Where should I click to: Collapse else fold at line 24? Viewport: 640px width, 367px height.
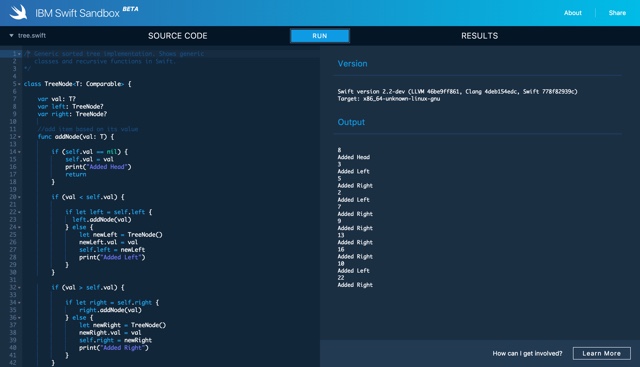point(19,227)
